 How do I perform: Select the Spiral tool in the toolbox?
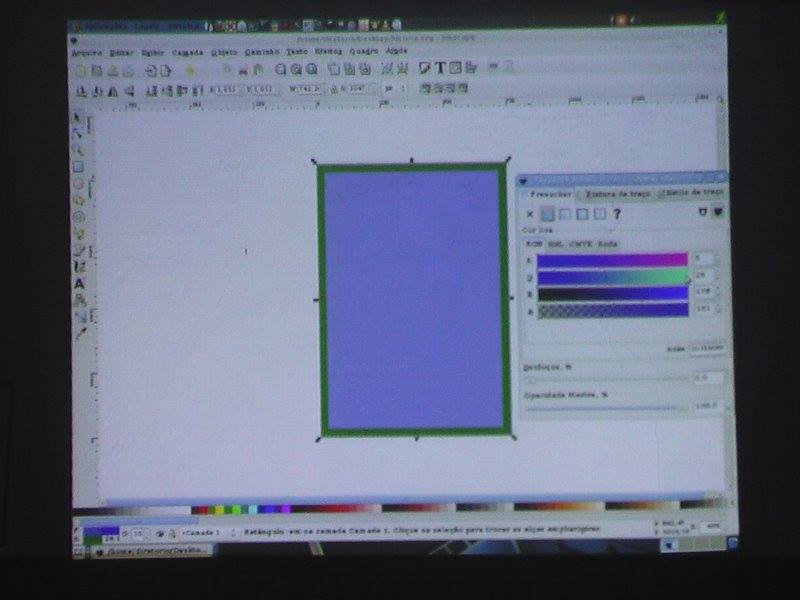(78, 216)
